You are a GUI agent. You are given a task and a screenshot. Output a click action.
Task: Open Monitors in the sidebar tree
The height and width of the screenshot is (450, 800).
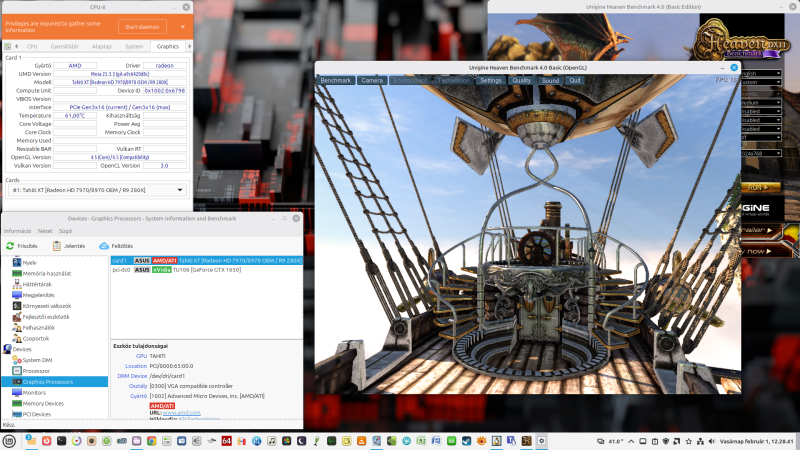tap(34, 393)
